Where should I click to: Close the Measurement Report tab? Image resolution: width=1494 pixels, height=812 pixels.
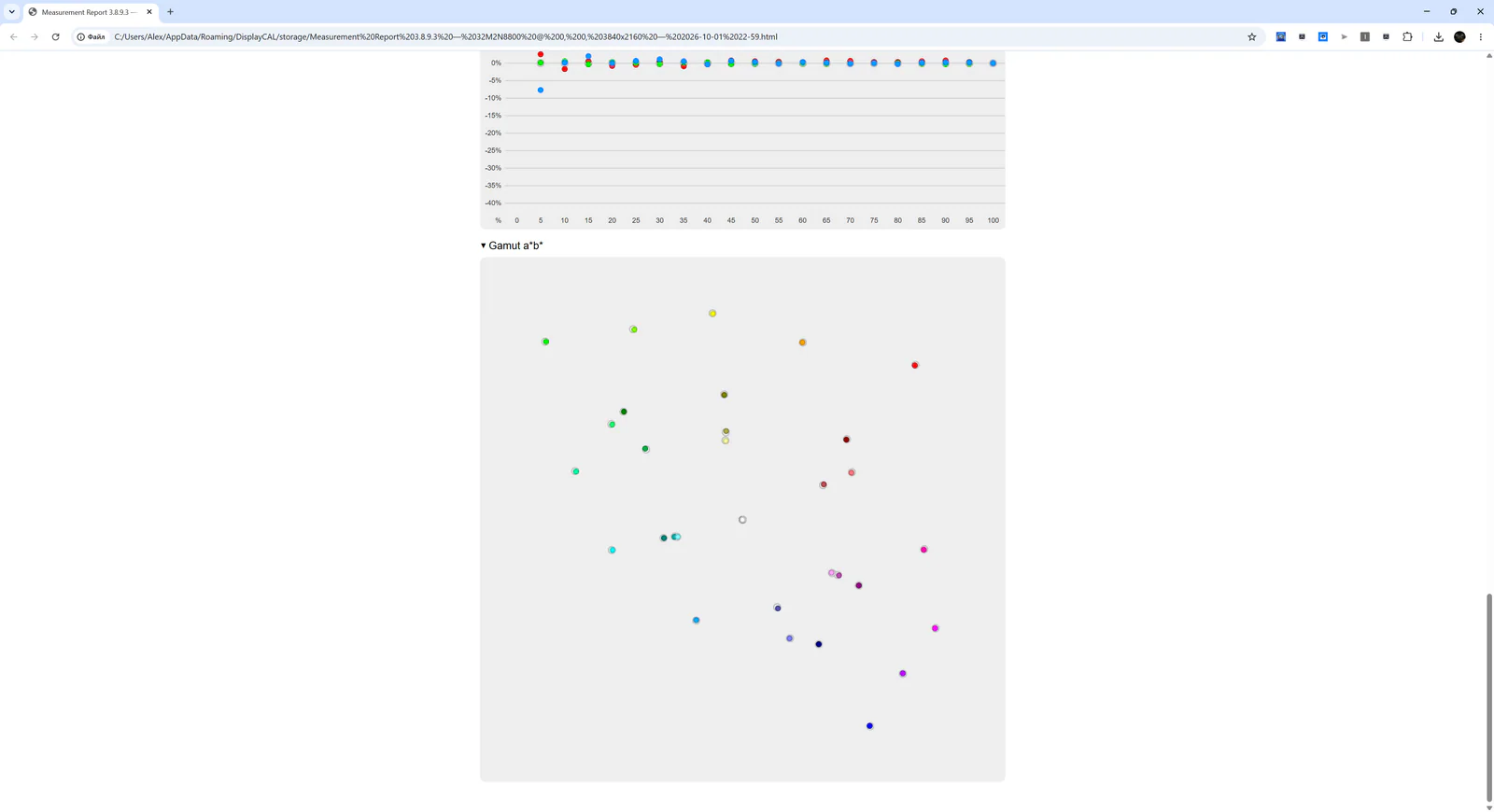click(x=149, y=12)
